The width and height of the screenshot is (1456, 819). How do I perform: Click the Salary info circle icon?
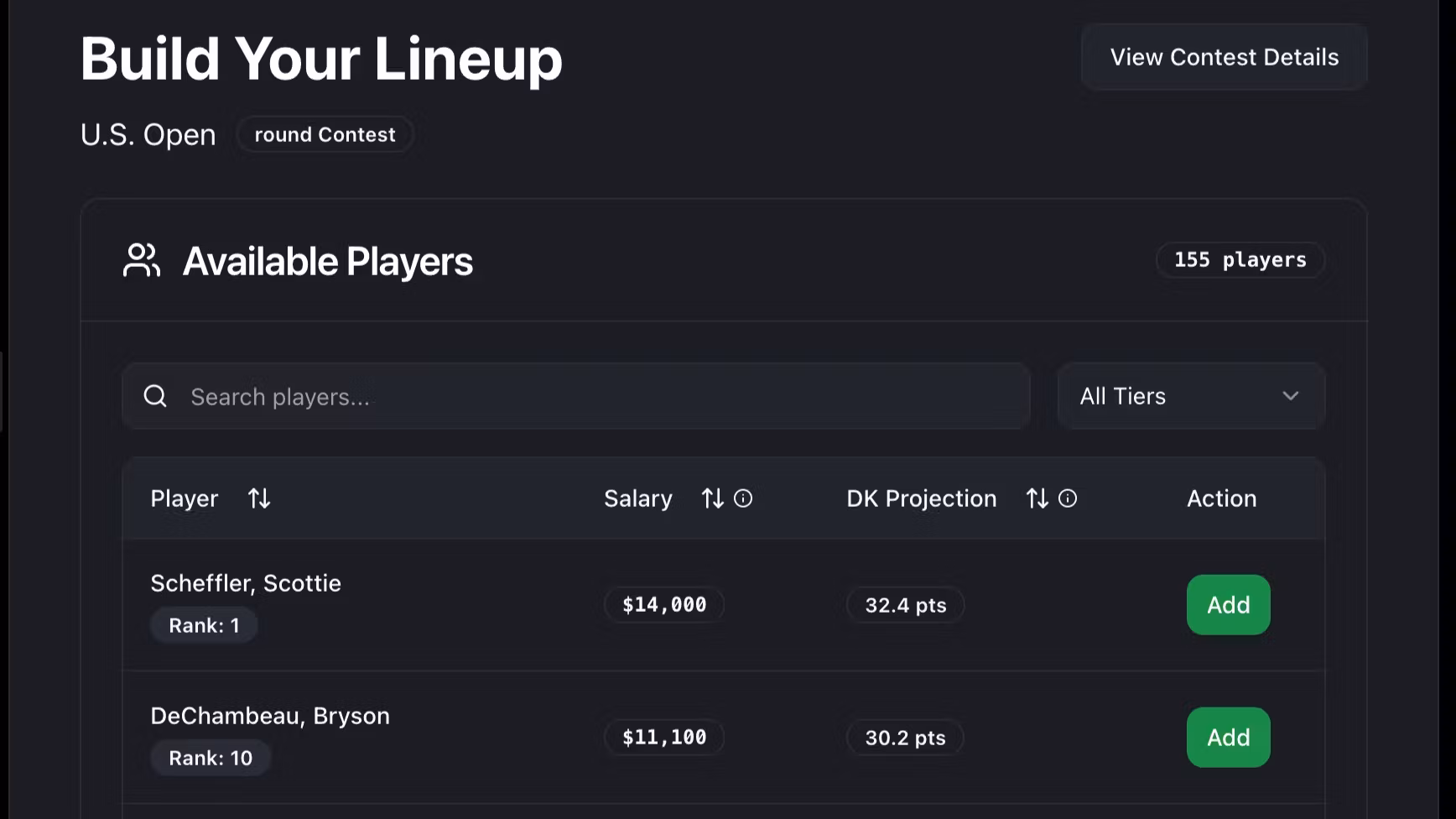tap(743, 498)
